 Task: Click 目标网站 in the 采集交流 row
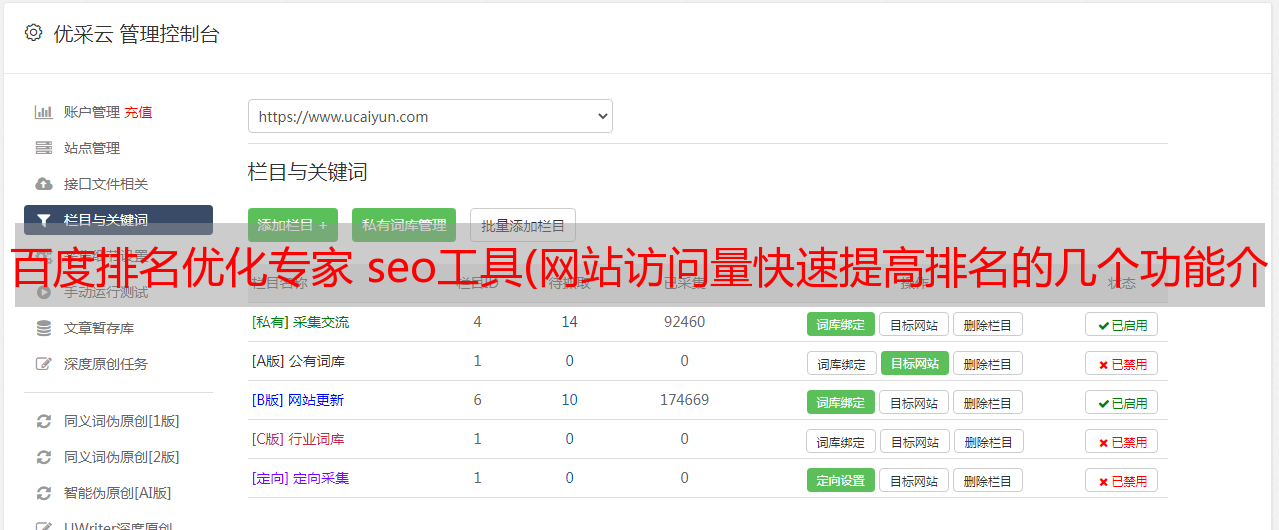pos(914,324)
